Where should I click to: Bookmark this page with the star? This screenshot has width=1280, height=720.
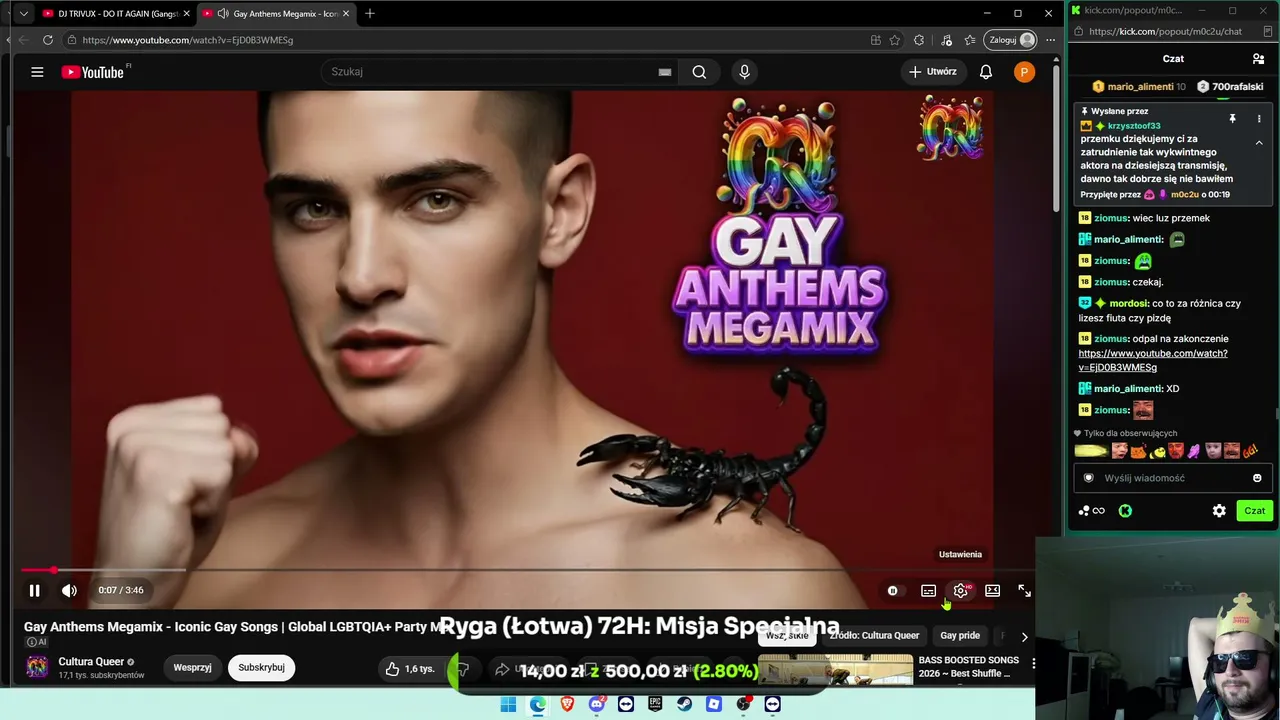point(894,40)
